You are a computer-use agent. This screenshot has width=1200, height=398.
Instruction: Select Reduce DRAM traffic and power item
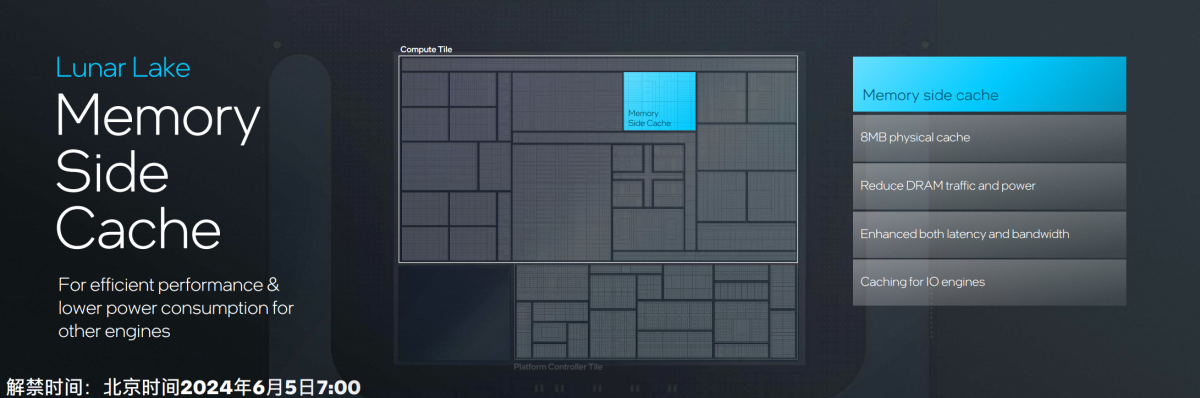coord(989,186)
